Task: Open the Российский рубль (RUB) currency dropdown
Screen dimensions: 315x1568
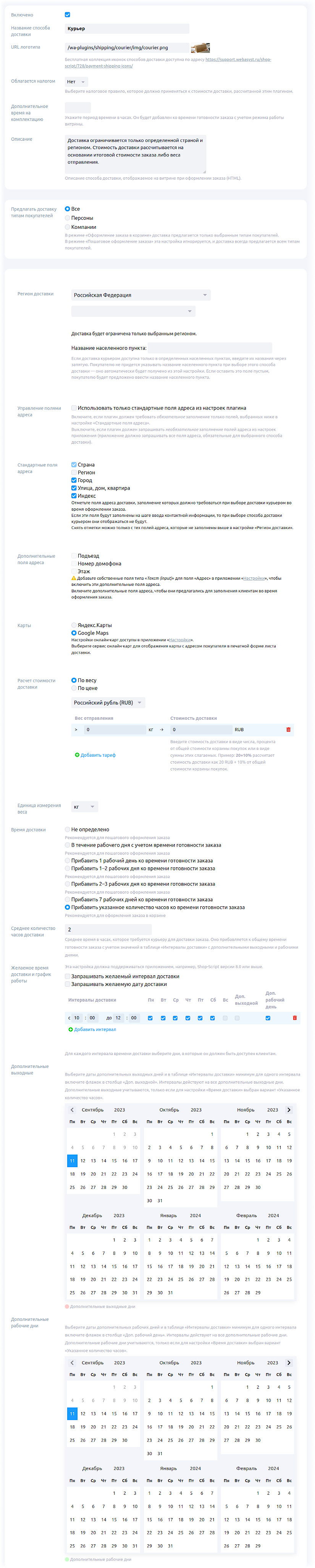Action: pyautogui.click(x=108, y=703)
